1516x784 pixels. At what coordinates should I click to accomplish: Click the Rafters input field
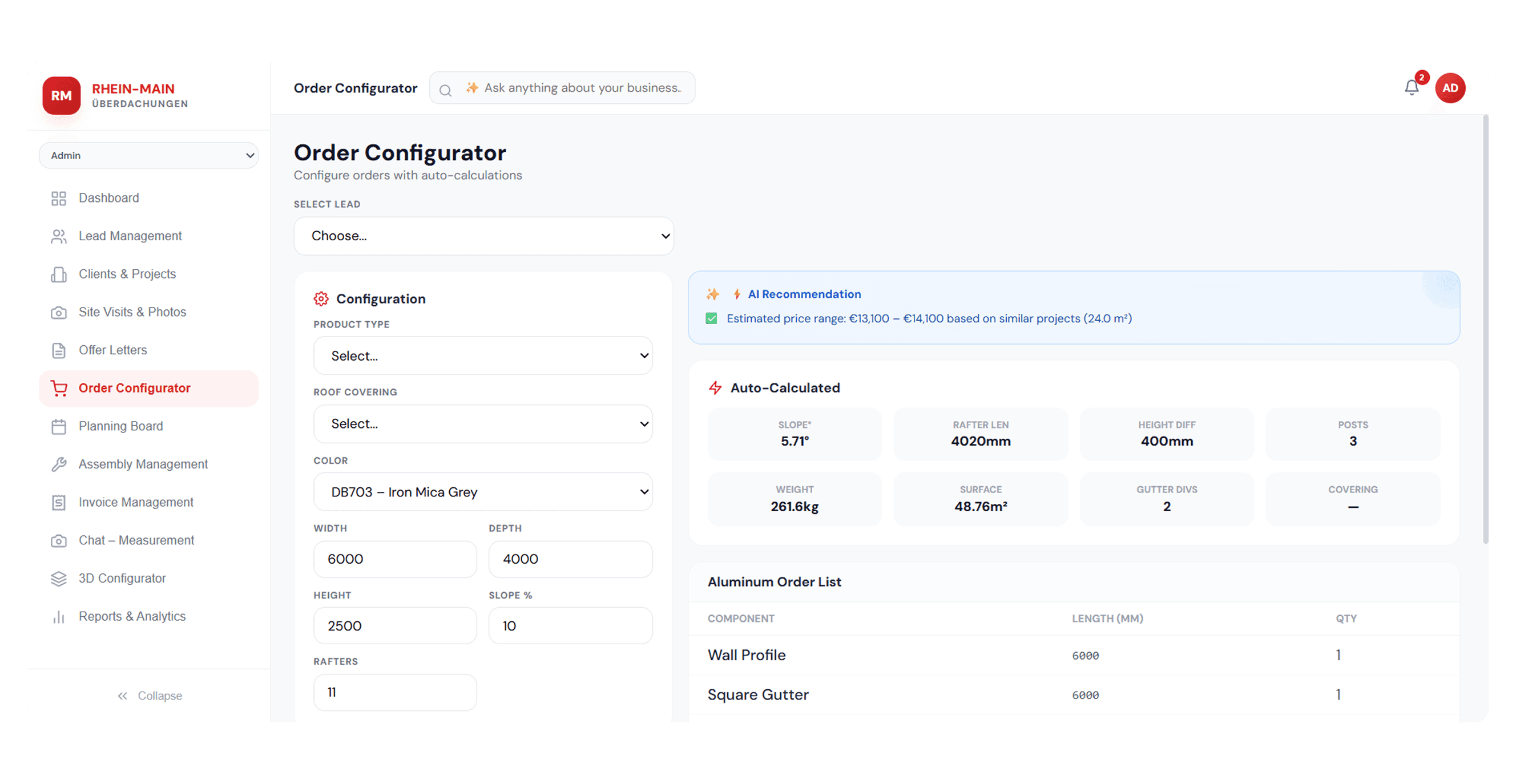coord(395,692)
